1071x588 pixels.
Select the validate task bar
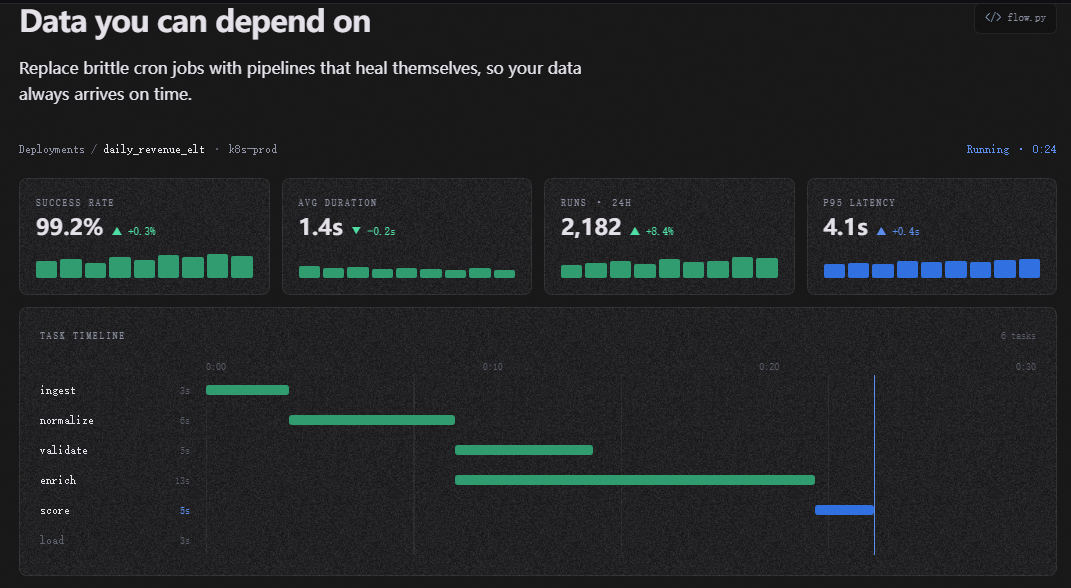(524, 450)
